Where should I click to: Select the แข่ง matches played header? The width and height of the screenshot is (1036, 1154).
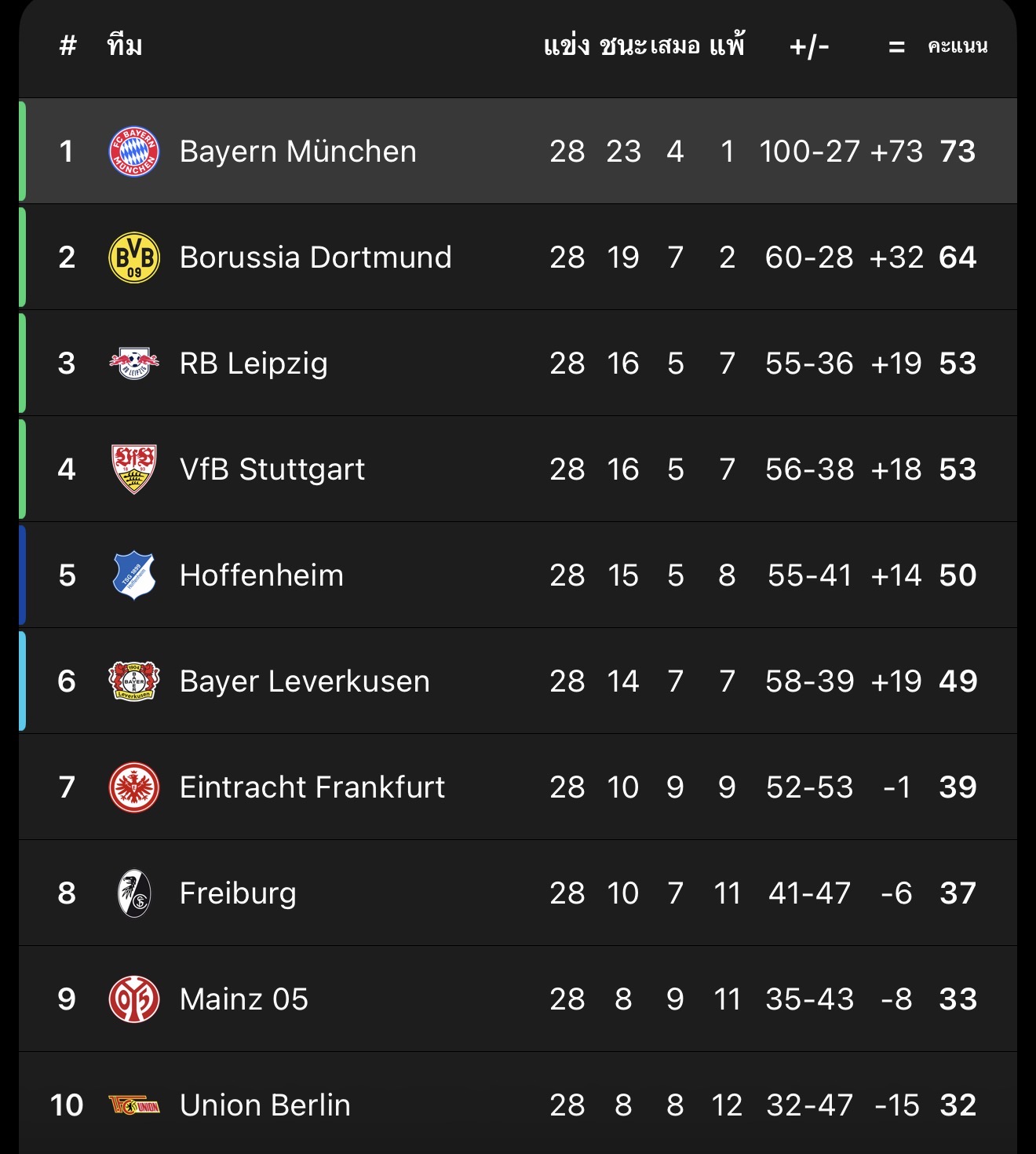pos(567,46)
